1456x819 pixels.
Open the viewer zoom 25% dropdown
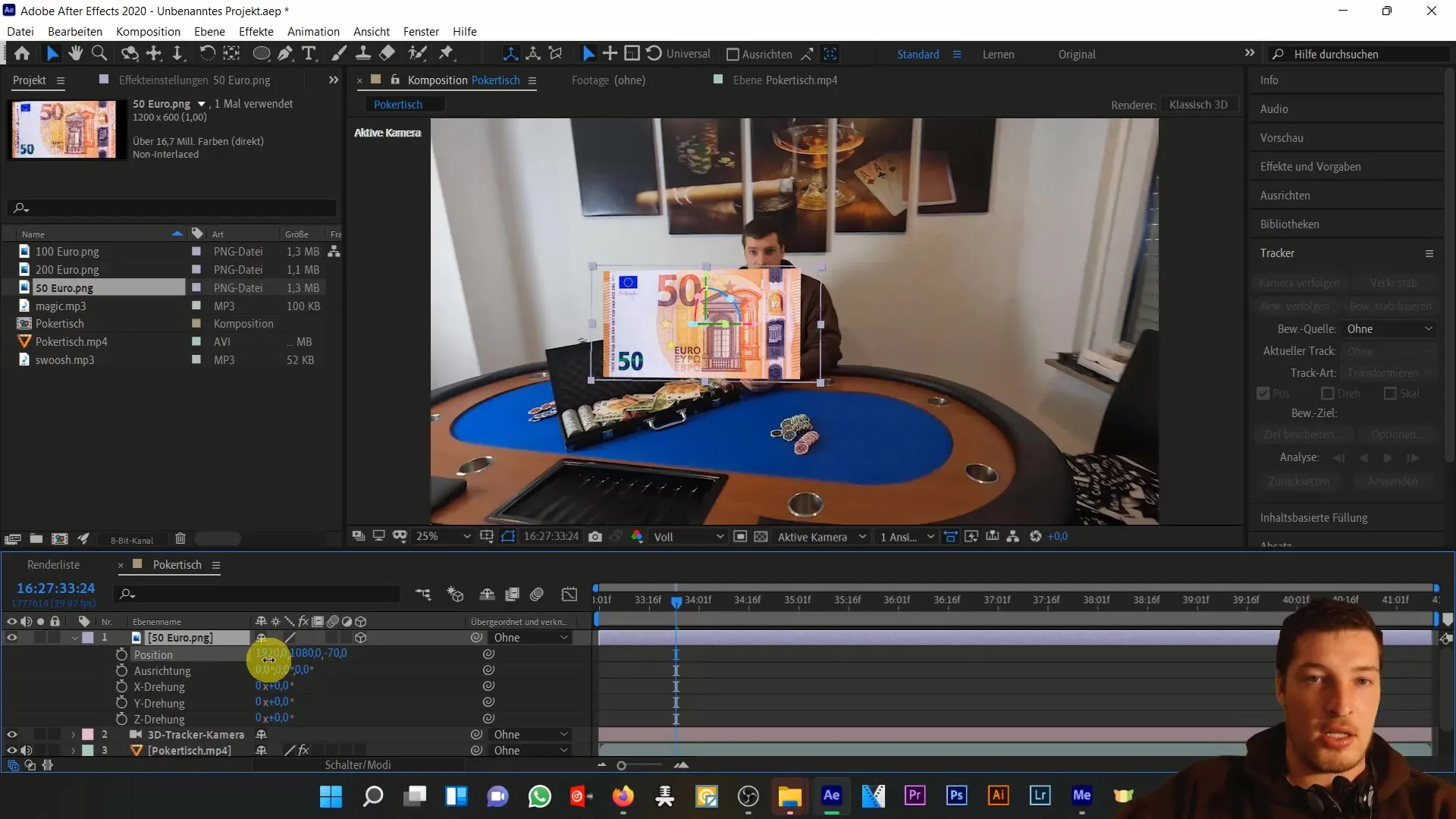(444, 537)
